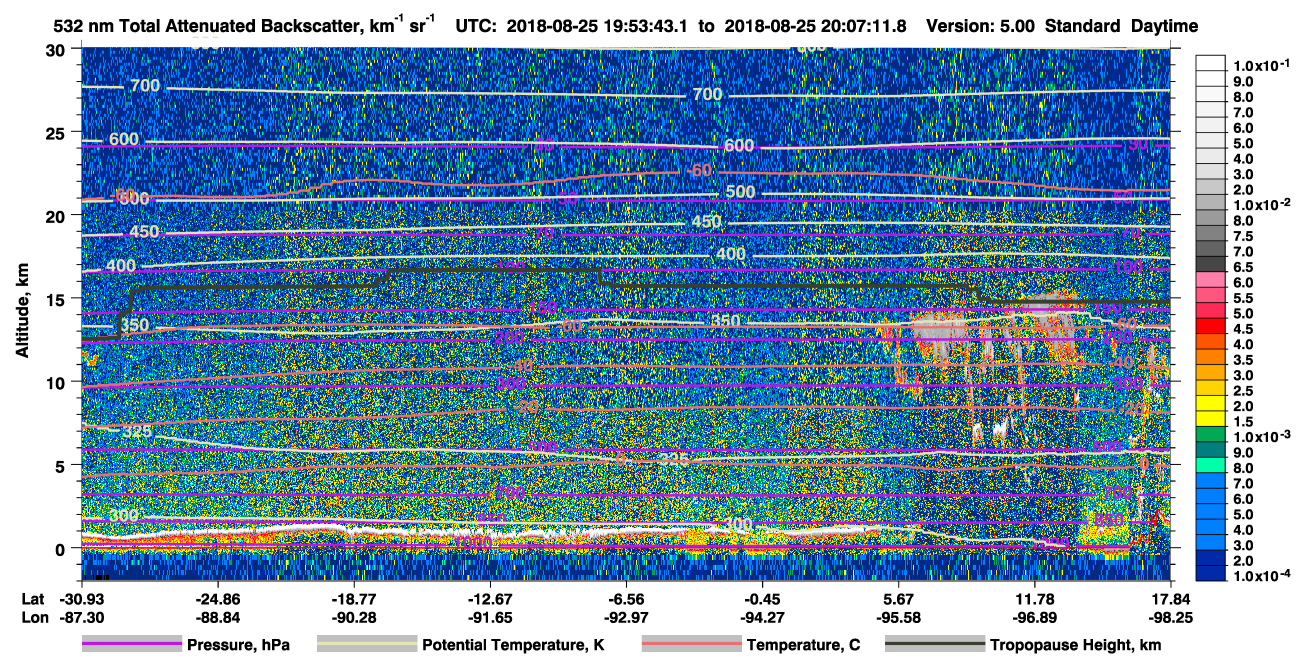Click the latitude value -30.93
The width and height of the screenshot is (1300, 667).
(81, 600)
